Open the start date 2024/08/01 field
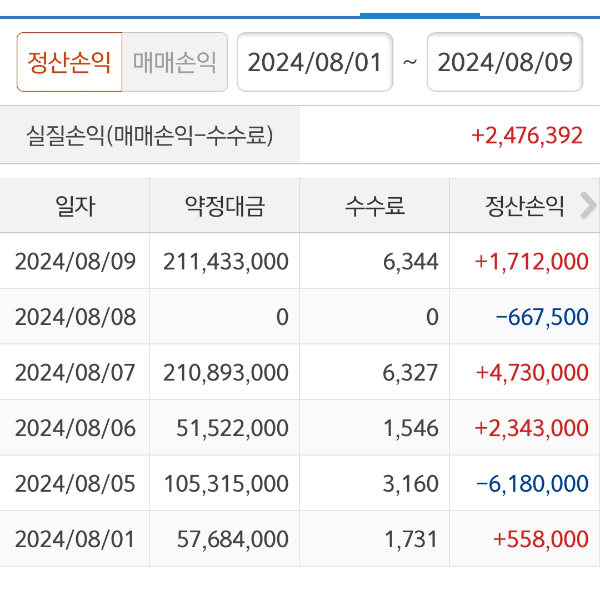Image resolution: width=600 pixels, height=600 pixels. point(314,63)
